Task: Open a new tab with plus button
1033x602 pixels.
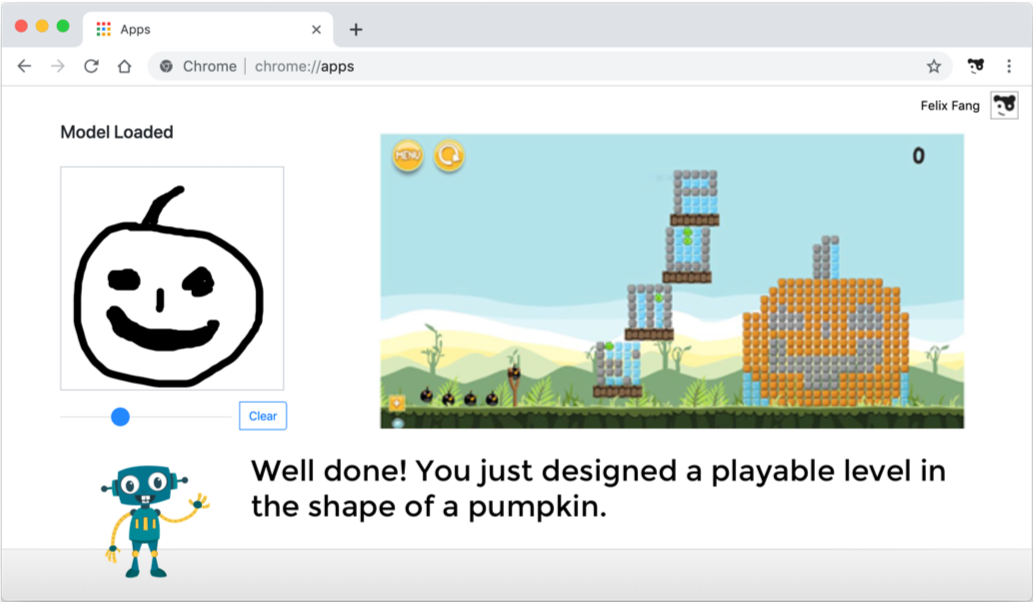Action: point(356,30)
